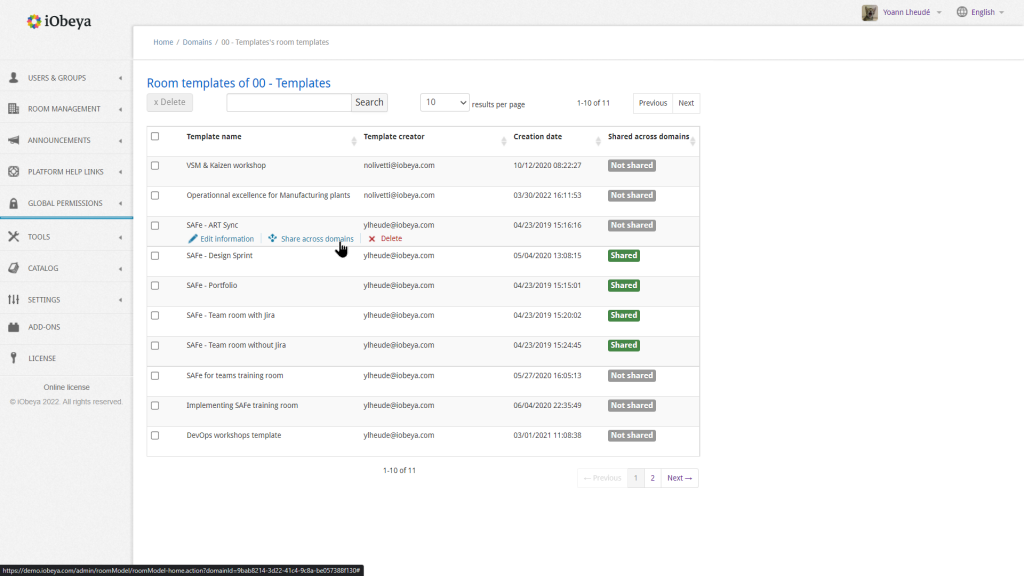
Task: Tick the select-all checkbox in table header
Action: click(155, 136)
